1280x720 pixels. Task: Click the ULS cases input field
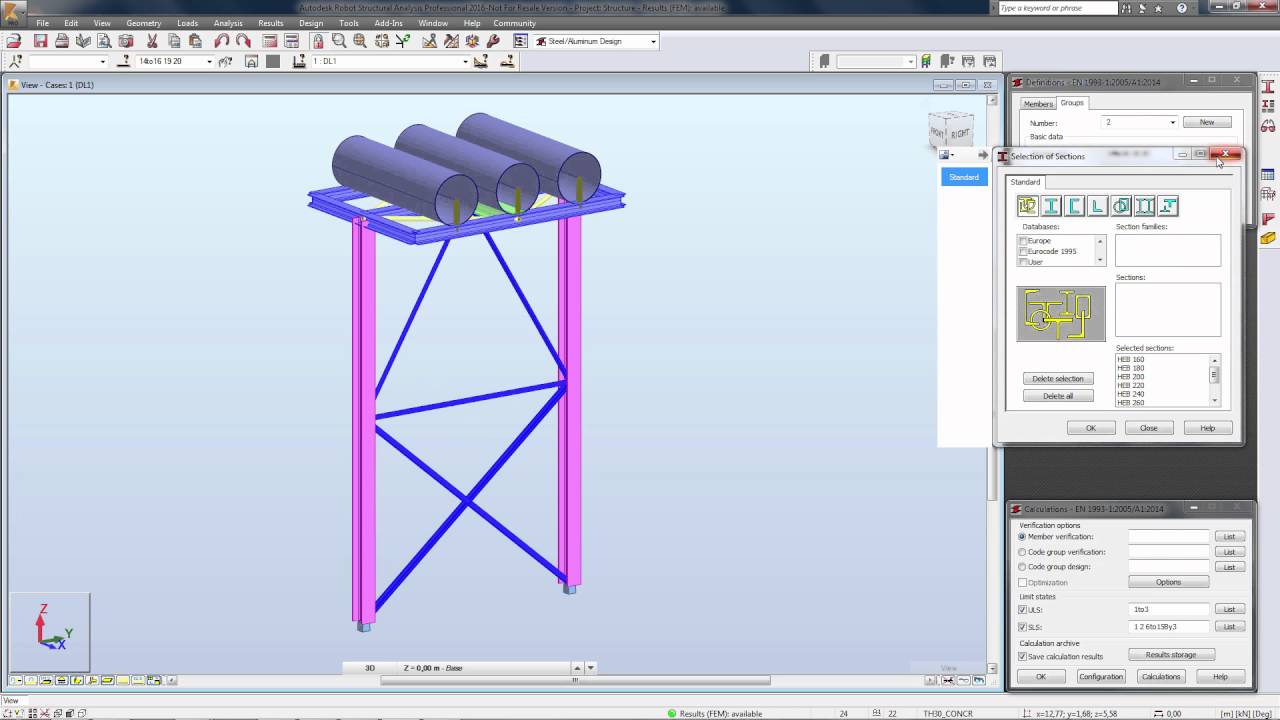(1169, 609)
